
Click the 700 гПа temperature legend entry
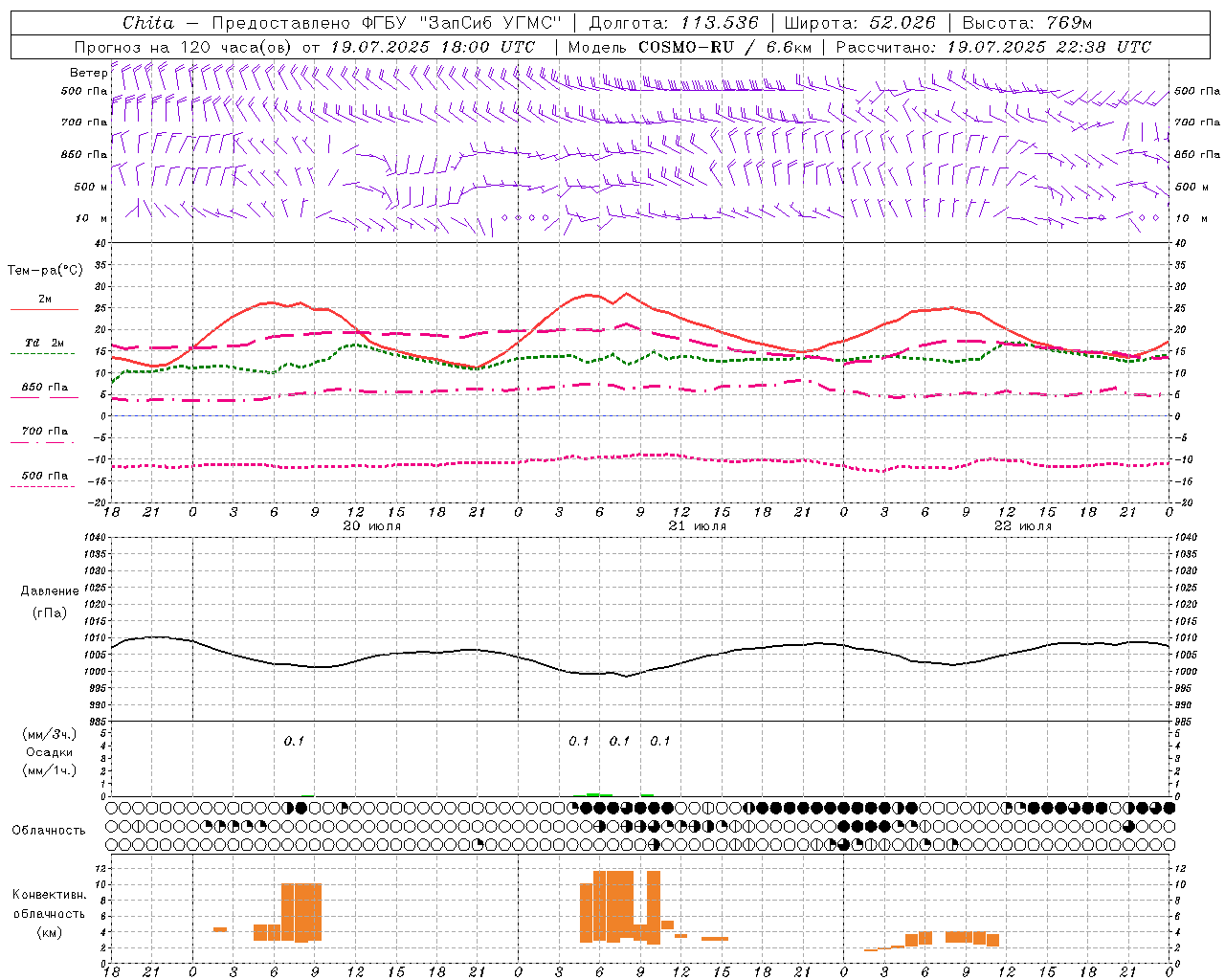pyautogui.click(x=44, y=431)
